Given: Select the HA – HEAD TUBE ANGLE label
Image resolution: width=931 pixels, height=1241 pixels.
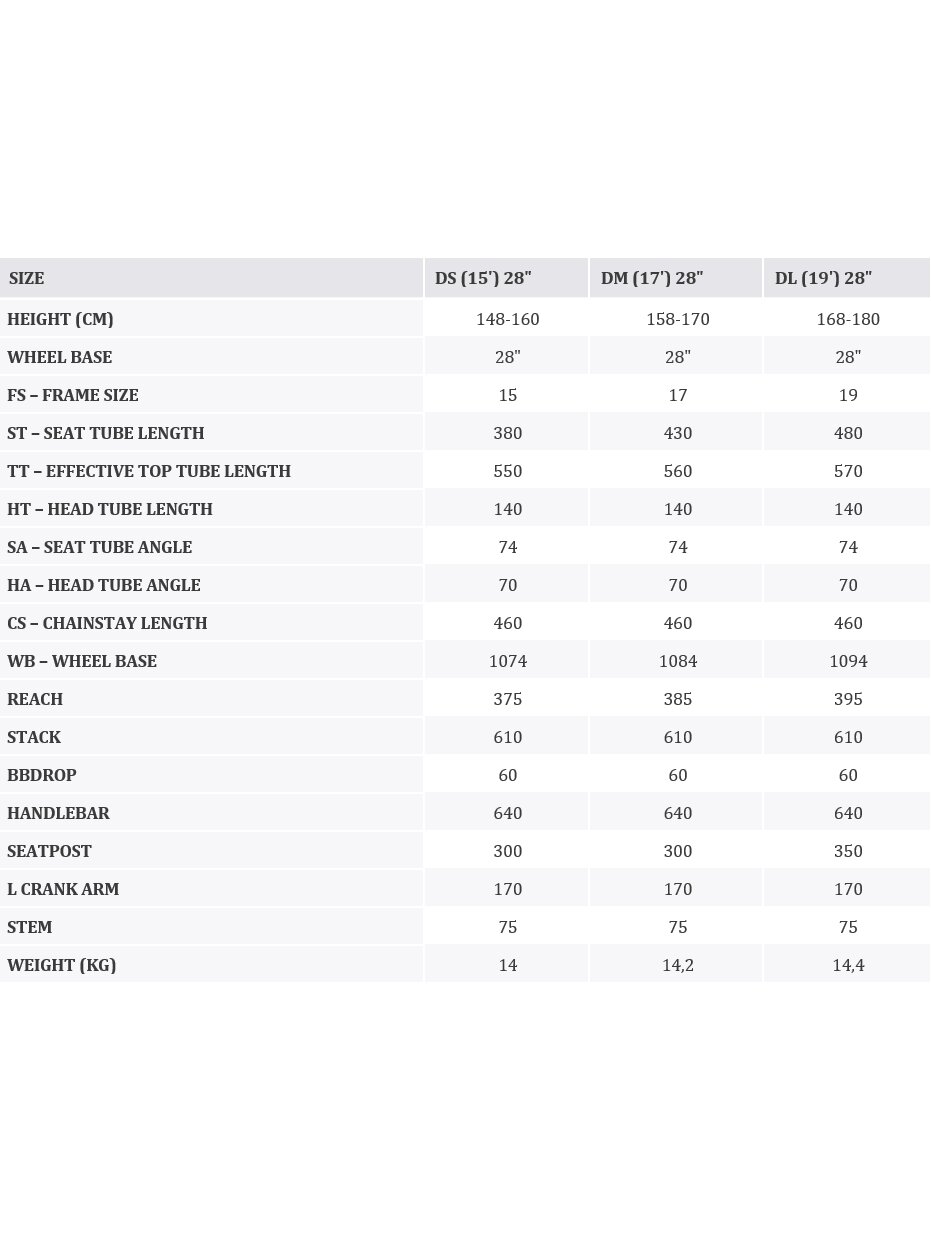Looking at the screenshot, I should (104, 585).
